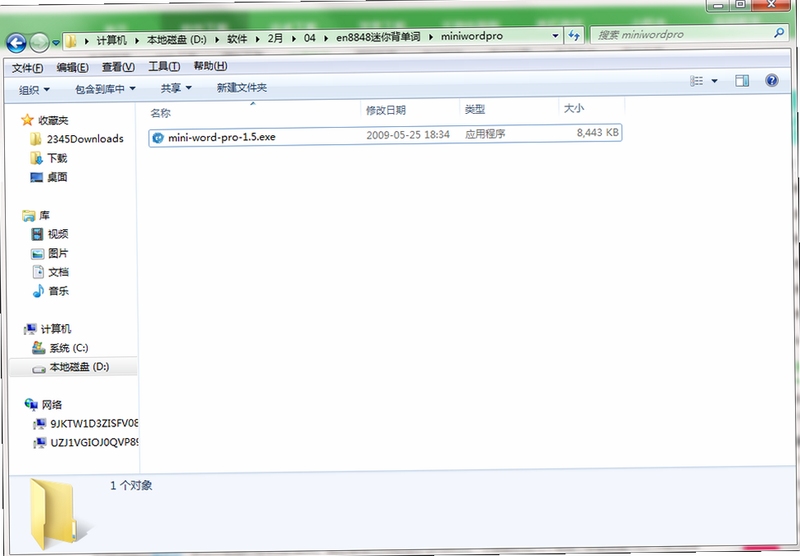Click the 库 libraries icon

[29, 216]
